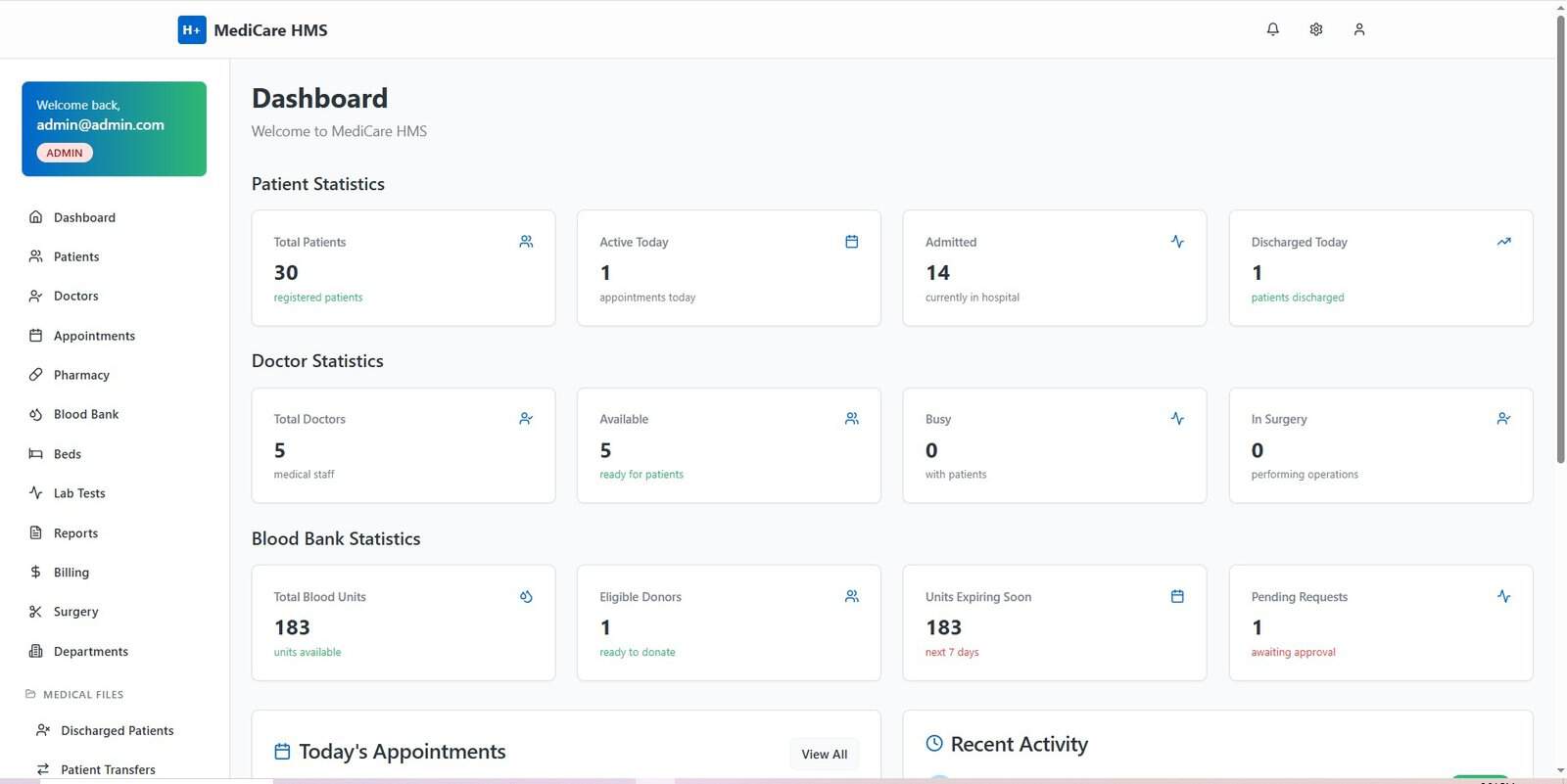Click the pulse icon on Pending Requests card

pyautogui.click(x=1503, y=596)
